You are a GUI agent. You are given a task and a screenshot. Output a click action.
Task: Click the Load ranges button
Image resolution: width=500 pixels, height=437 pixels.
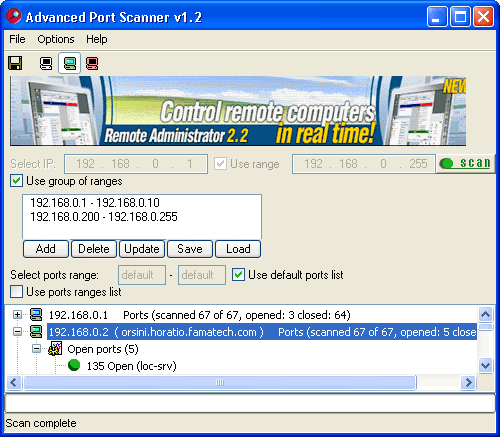tap(238, 249)
